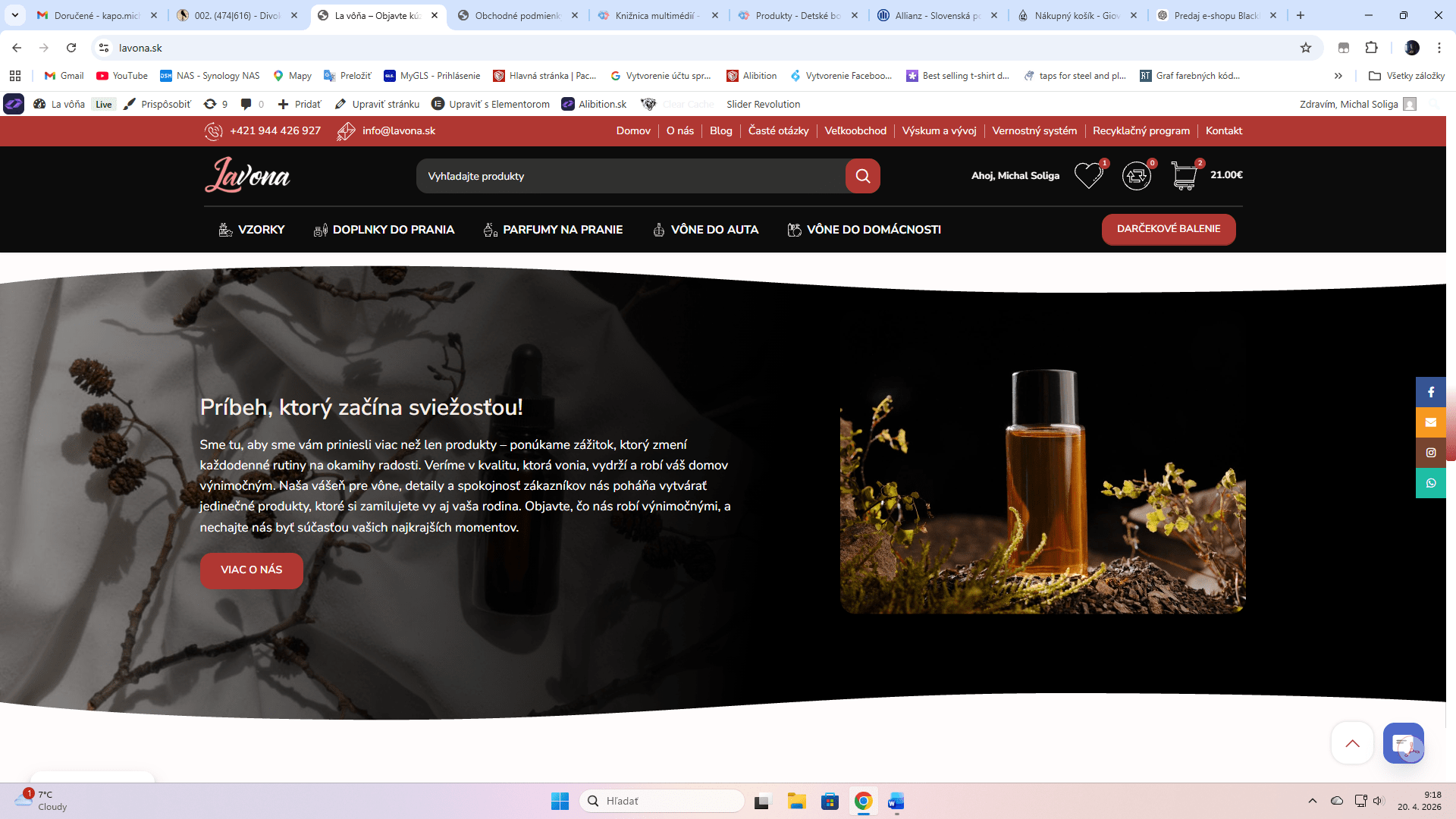Click the VIAC O NÁS button
The height and width of the screenshot is (819, 1456).
(x=251, y=570)
